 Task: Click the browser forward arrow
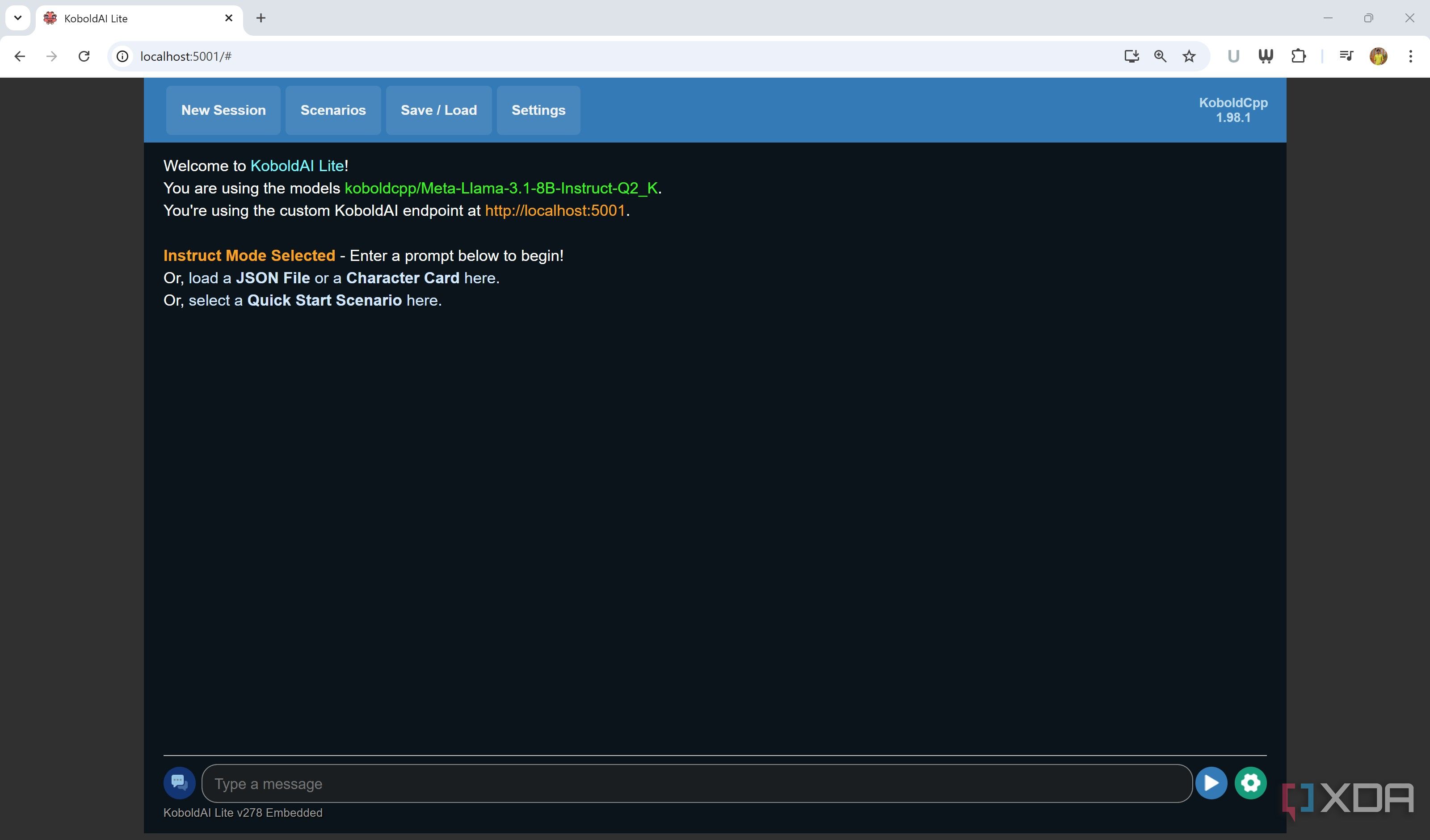52,56
